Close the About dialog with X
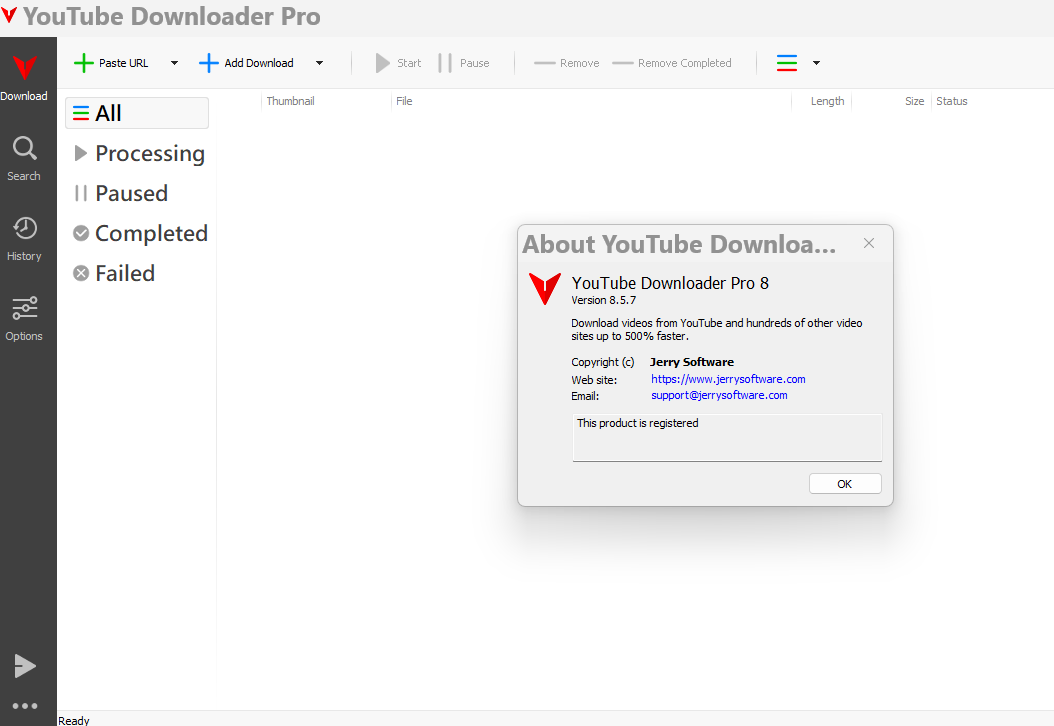This screenshot has height=726, width=1054. coord(869,243)
